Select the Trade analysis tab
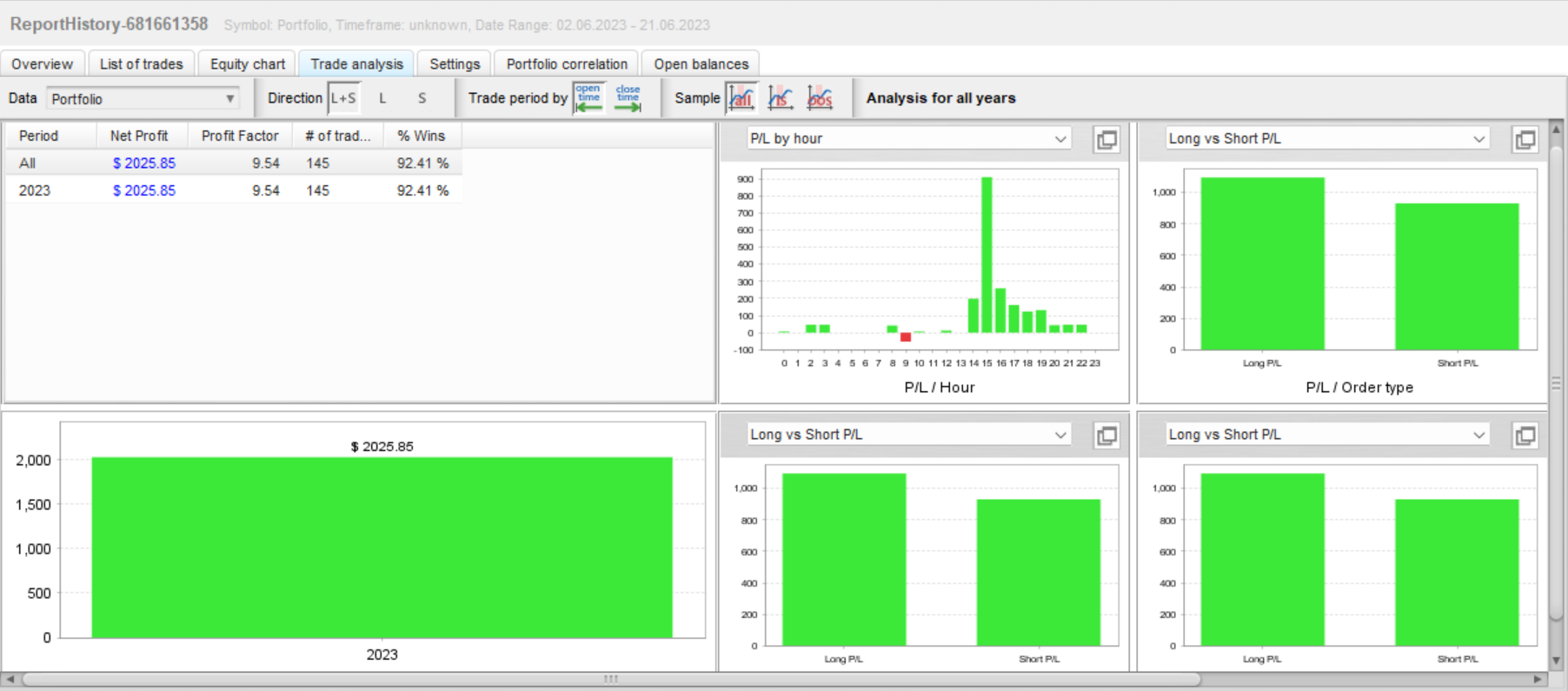 click(x=356, y=64)
